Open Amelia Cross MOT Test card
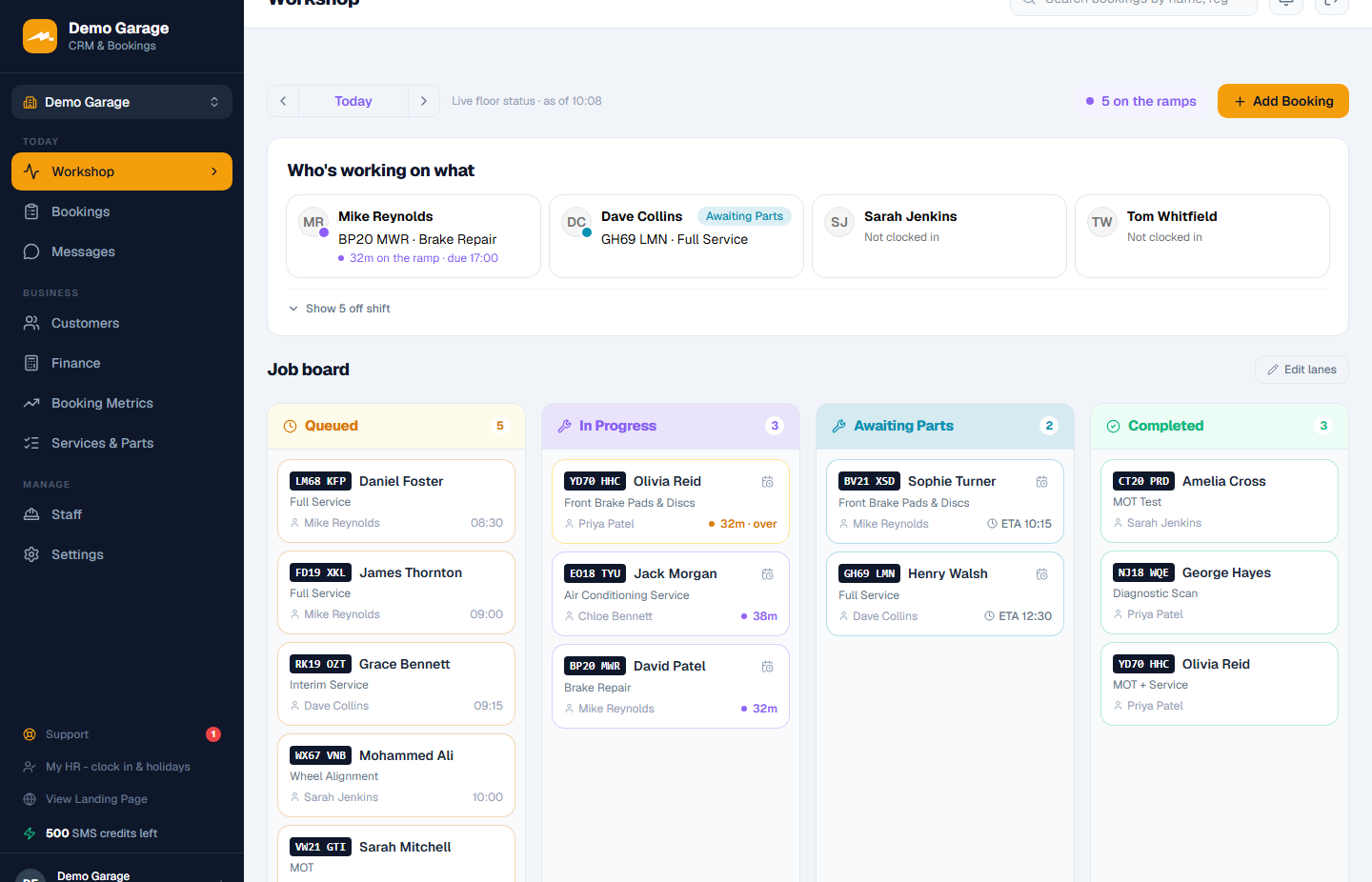This screenshot has width=1372, height=882. 1220,501
